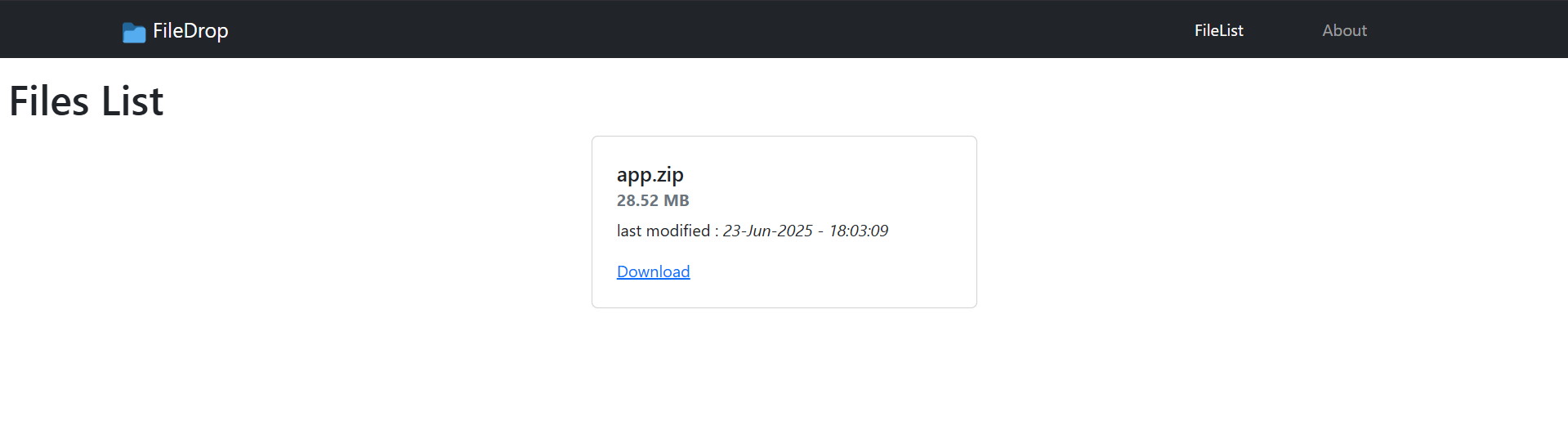Open the FileList navigation item

(1218, 30)
